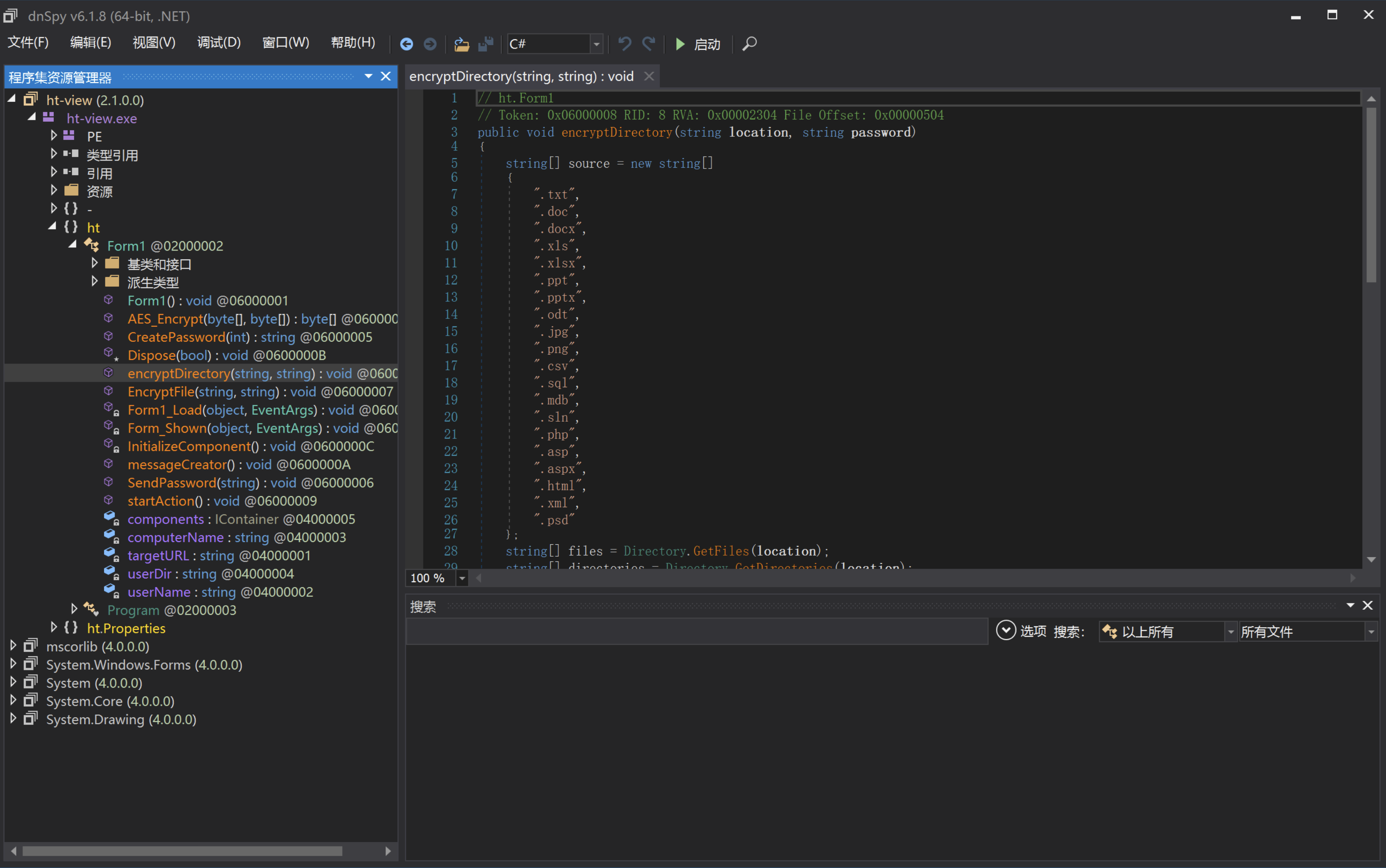Select the userName string field
This screenshot has width=1386, height=868.
point(220,592)
